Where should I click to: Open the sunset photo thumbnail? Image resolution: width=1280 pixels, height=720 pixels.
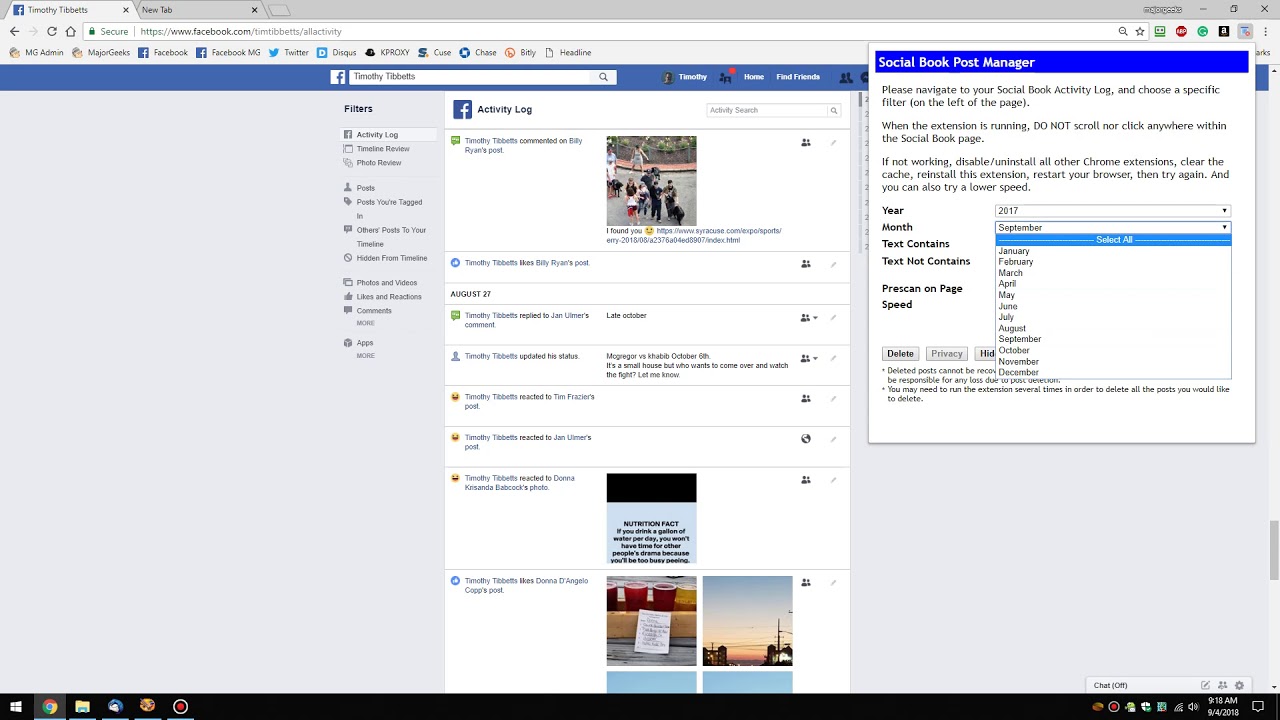747,621
